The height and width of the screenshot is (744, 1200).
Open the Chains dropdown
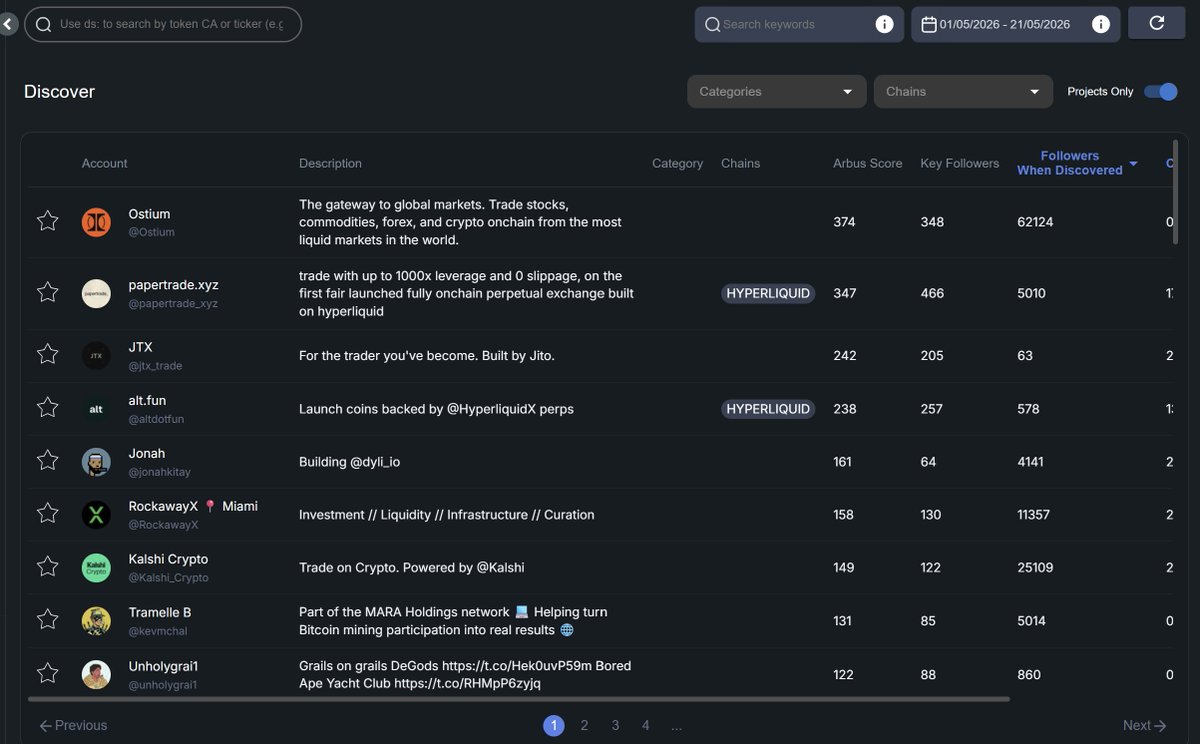tap(963, 91)
